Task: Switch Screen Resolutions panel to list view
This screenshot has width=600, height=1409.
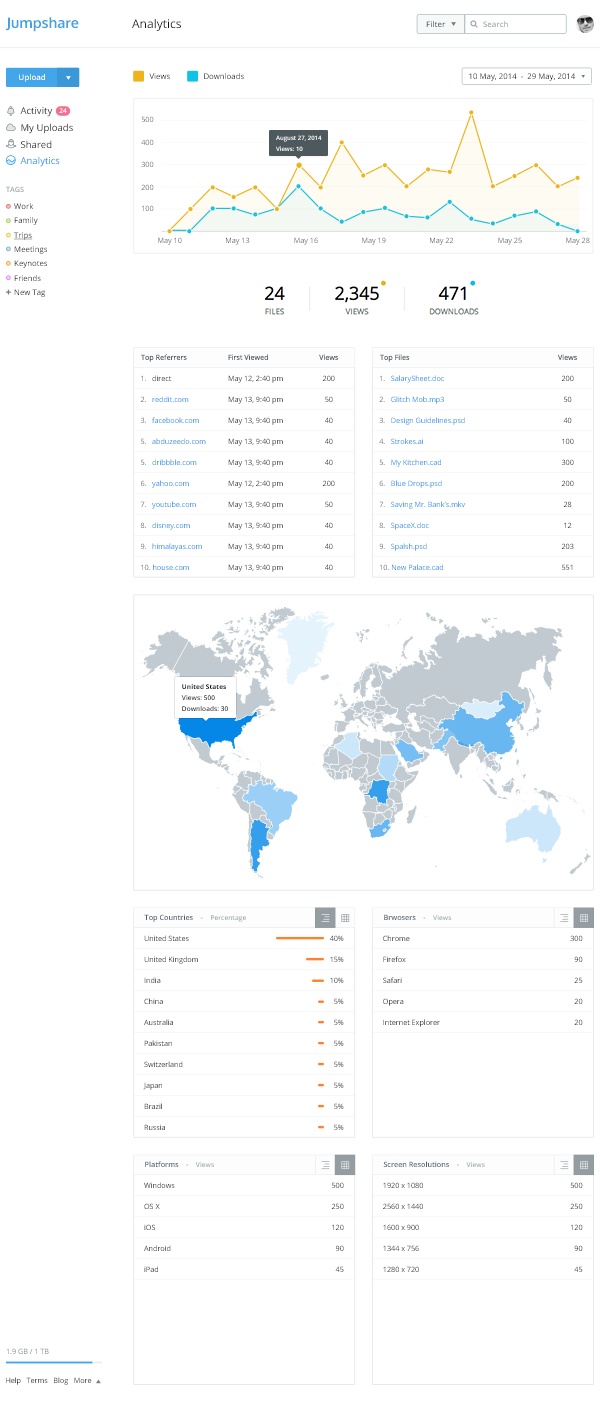Action: point(564,1164)
